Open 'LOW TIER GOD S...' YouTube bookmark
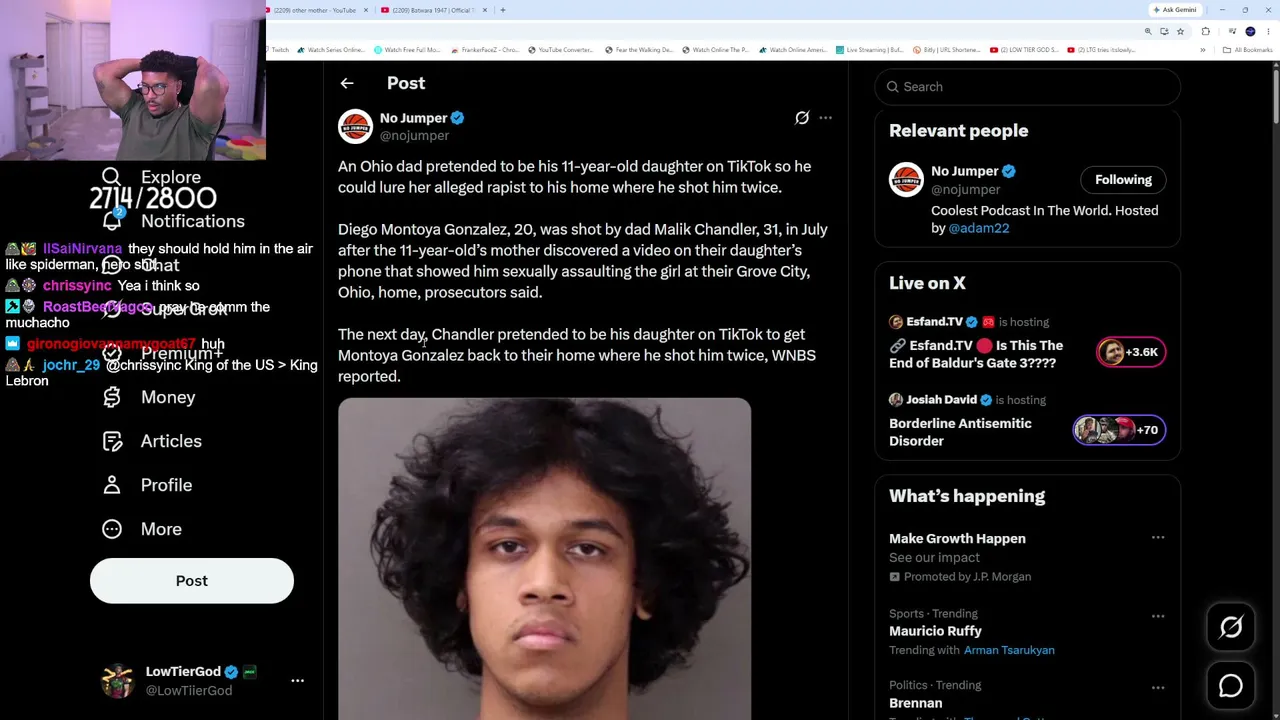Image resolution: width=1280 pixels, height=720 pixels. point(1024,50)
